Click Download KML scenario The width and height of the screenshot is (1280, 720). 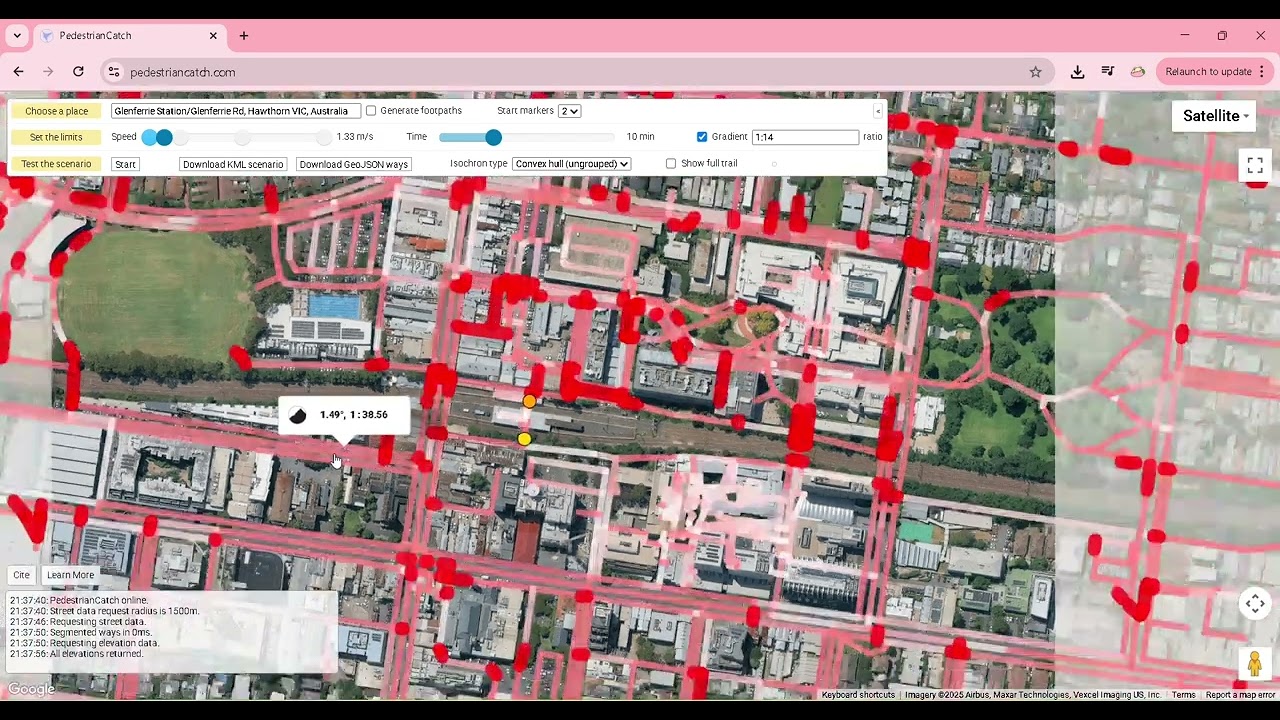(233, 164)
